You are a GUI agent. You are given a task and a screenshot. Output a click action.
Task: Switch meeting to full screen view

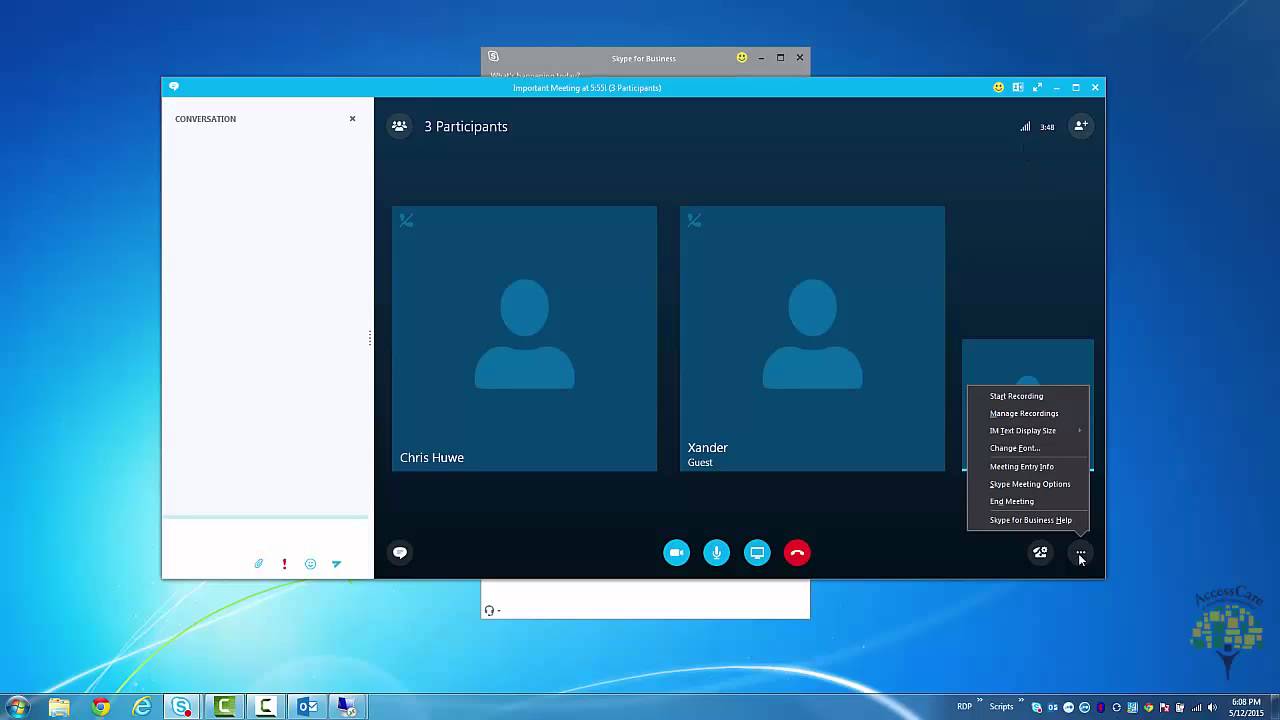click(x=1037, y=88)
